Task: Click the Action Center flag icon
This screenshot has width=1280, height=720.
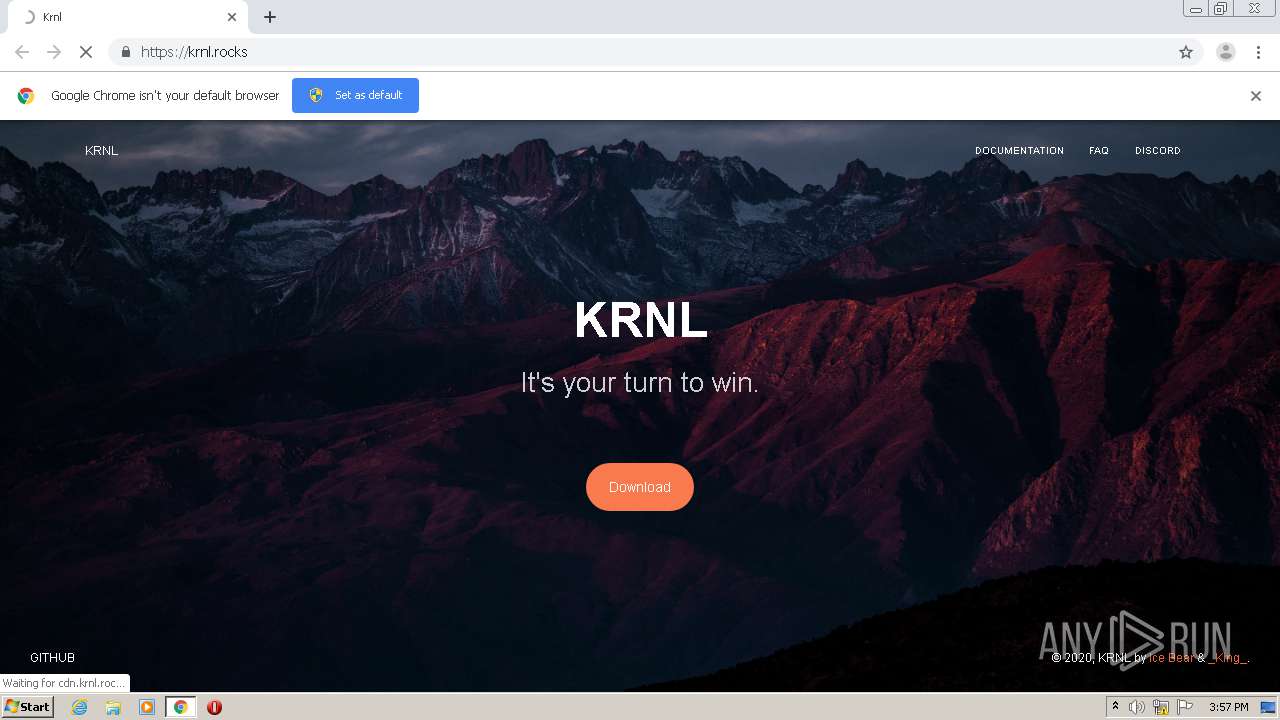Action: pyautogui.click(x=1185, y=707)
